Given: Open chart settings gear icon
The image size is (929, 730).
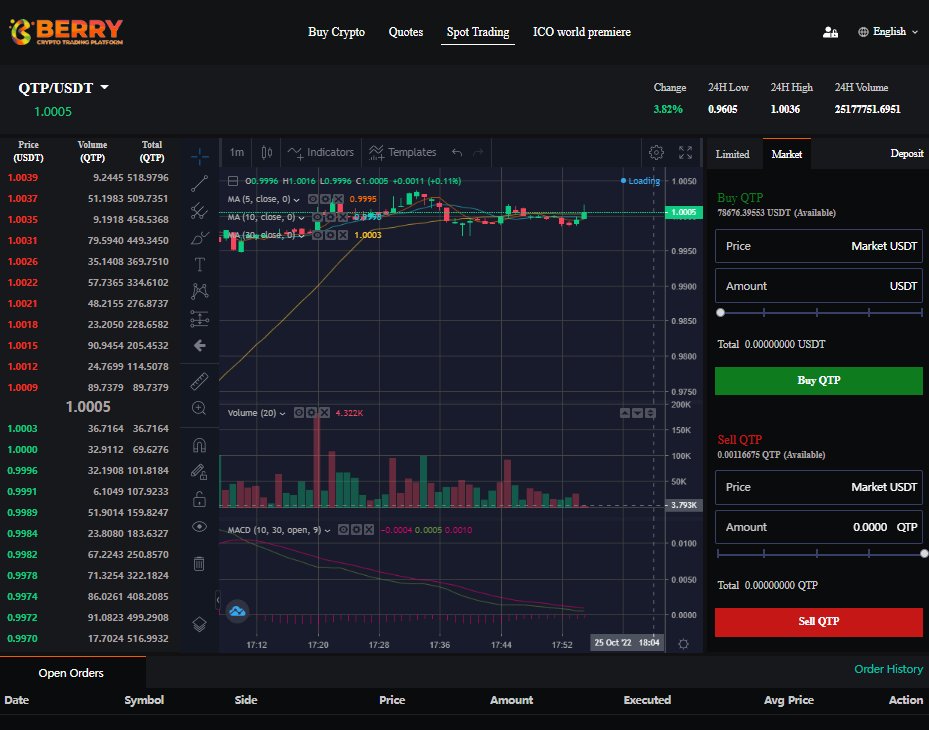Looking at the screenshot, I should 656,152.
